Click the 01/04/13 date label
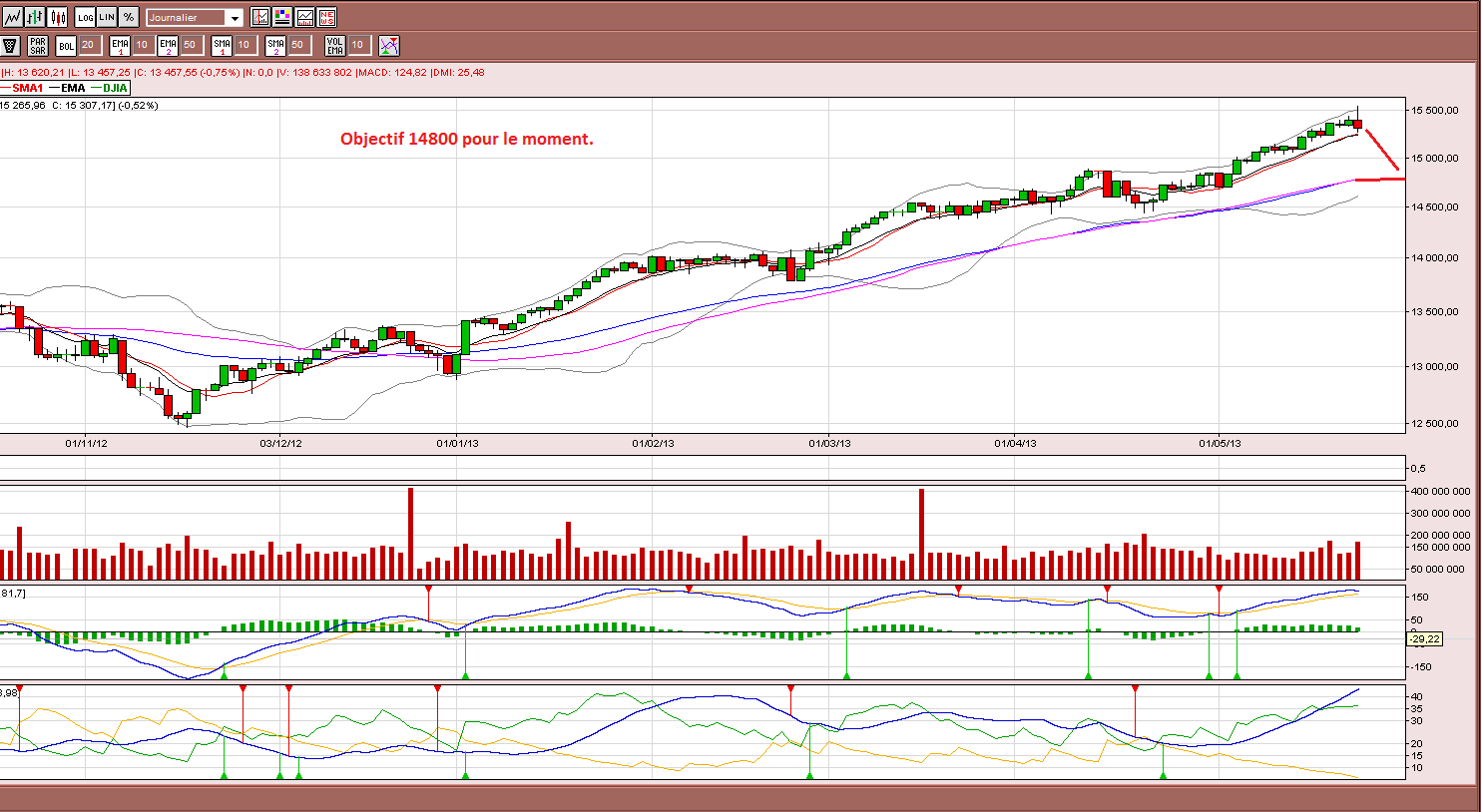This screenshot has height=812, width=1482. (x=1015, y=443)
